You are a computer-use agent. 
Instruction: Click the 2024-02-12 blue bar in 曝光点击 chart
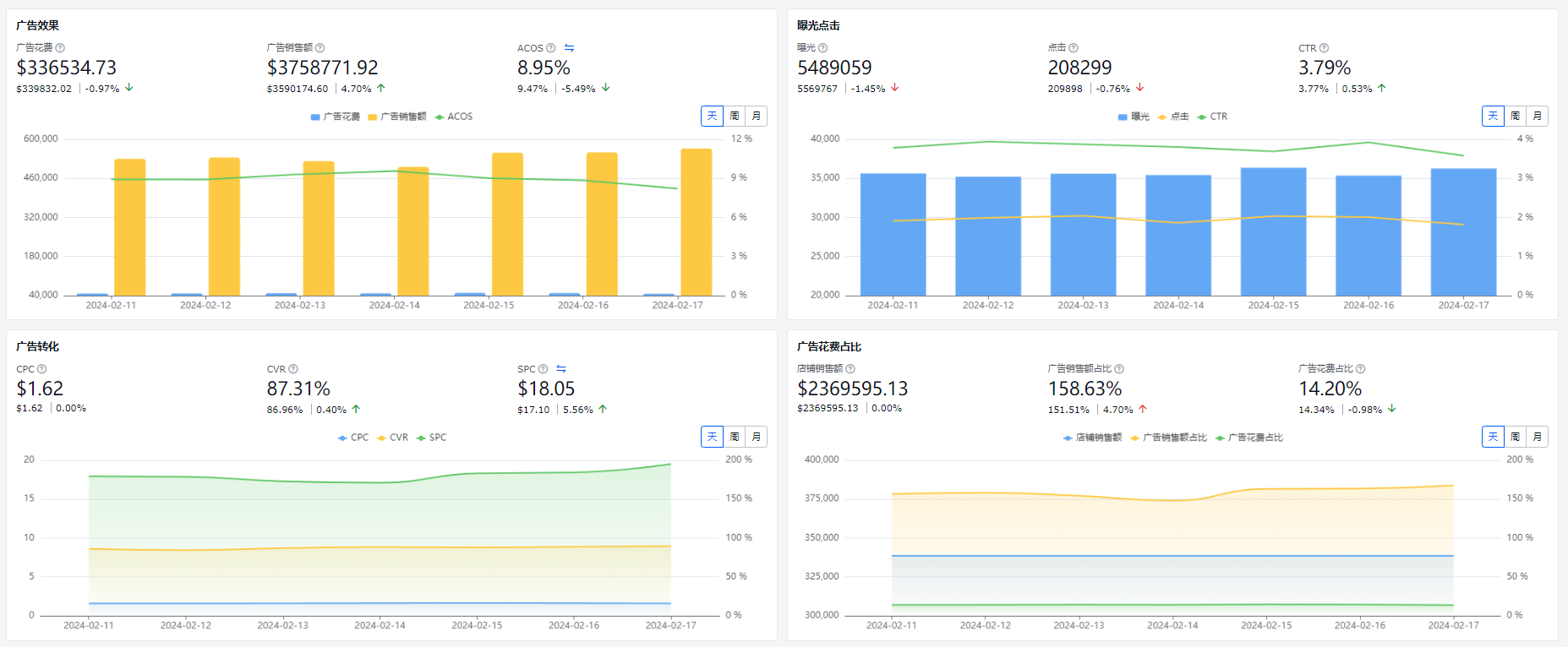tap(988, 236)
